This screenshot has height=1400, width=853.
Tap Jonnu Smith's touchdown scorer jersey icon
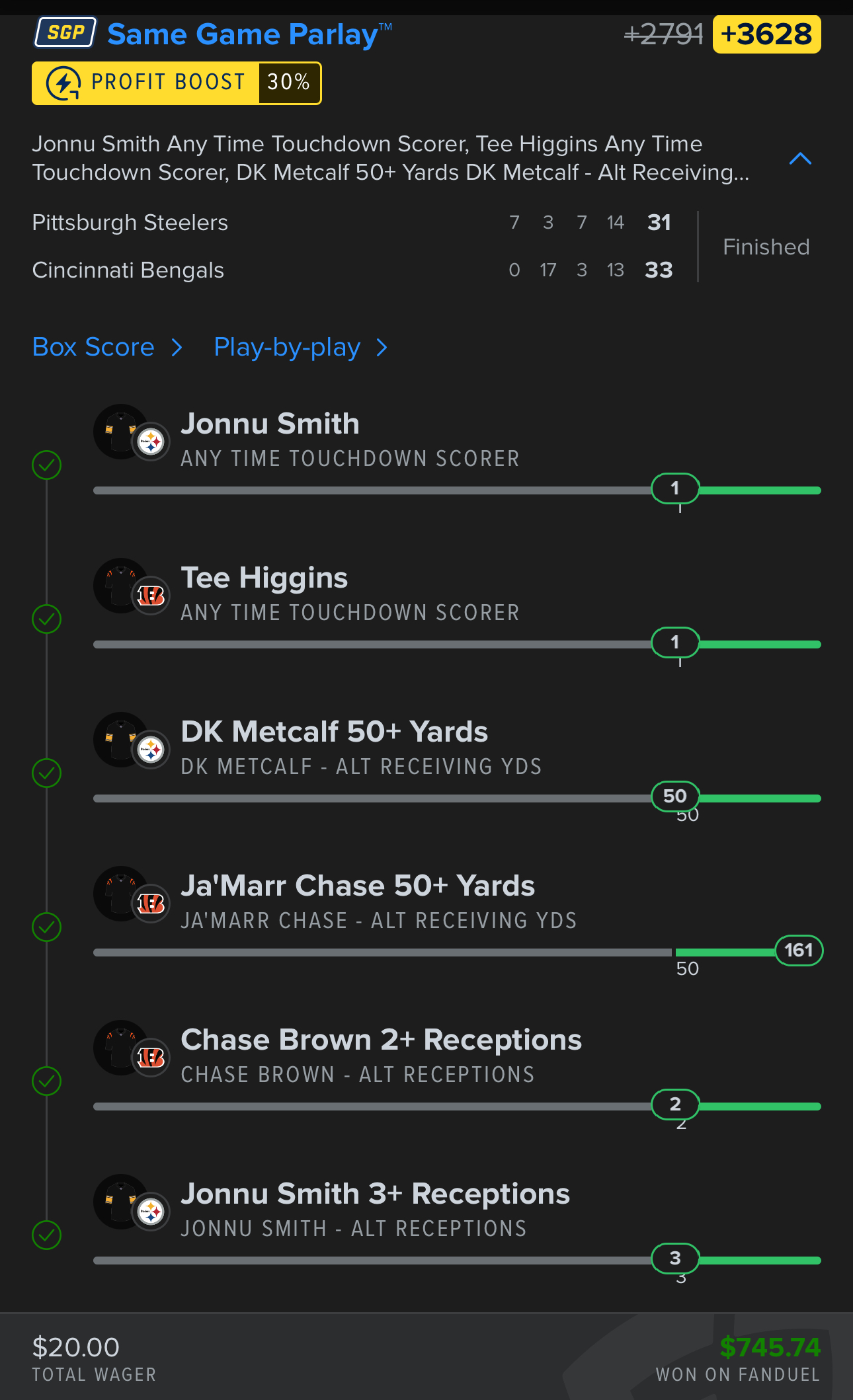coord(122,432)
